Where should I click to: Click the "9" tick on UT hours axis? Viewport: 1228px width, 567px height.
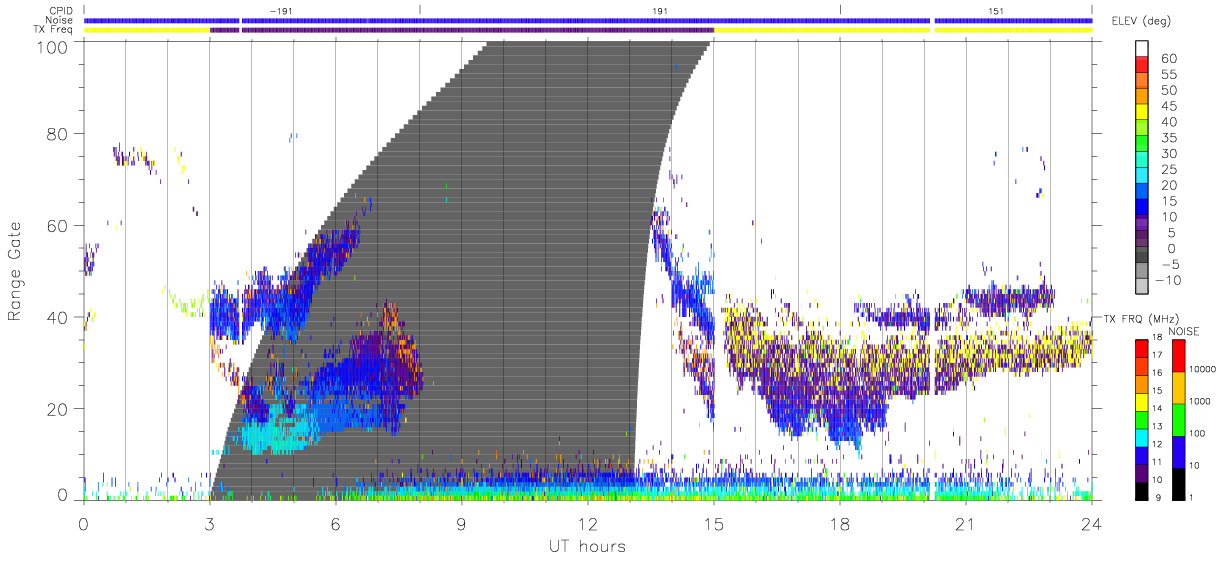pyautogui.click(x=462, y=524)
